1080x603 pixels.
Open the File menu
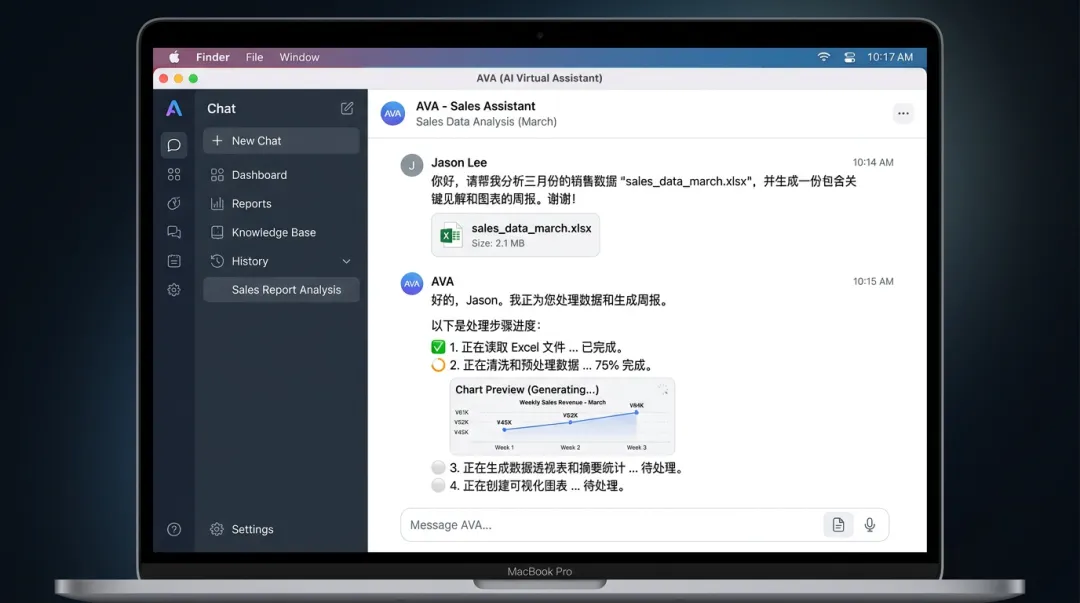tap(254, 57)
